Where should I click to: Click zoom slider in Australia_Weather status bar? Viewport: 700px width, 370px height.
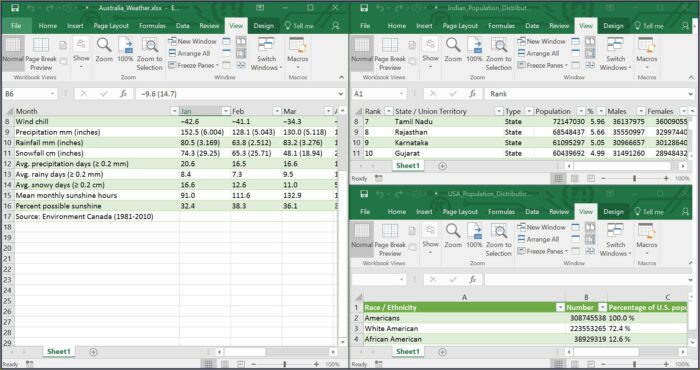[x=284, y=364]
